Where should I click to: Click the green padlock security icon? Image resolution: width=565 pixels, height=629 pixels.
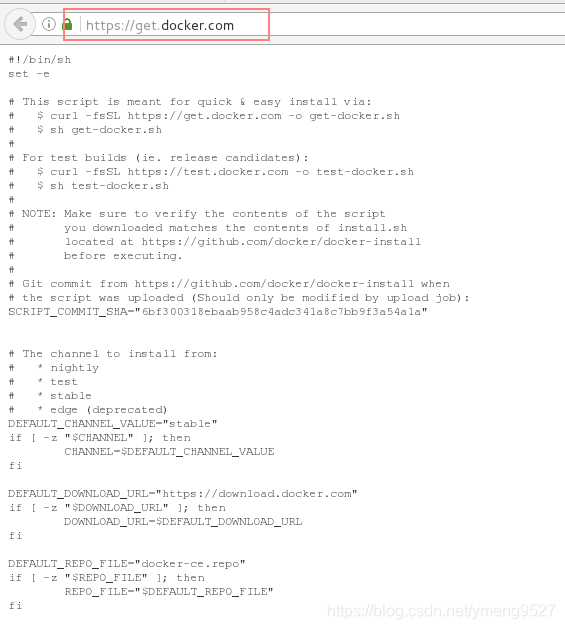[67, 24]
